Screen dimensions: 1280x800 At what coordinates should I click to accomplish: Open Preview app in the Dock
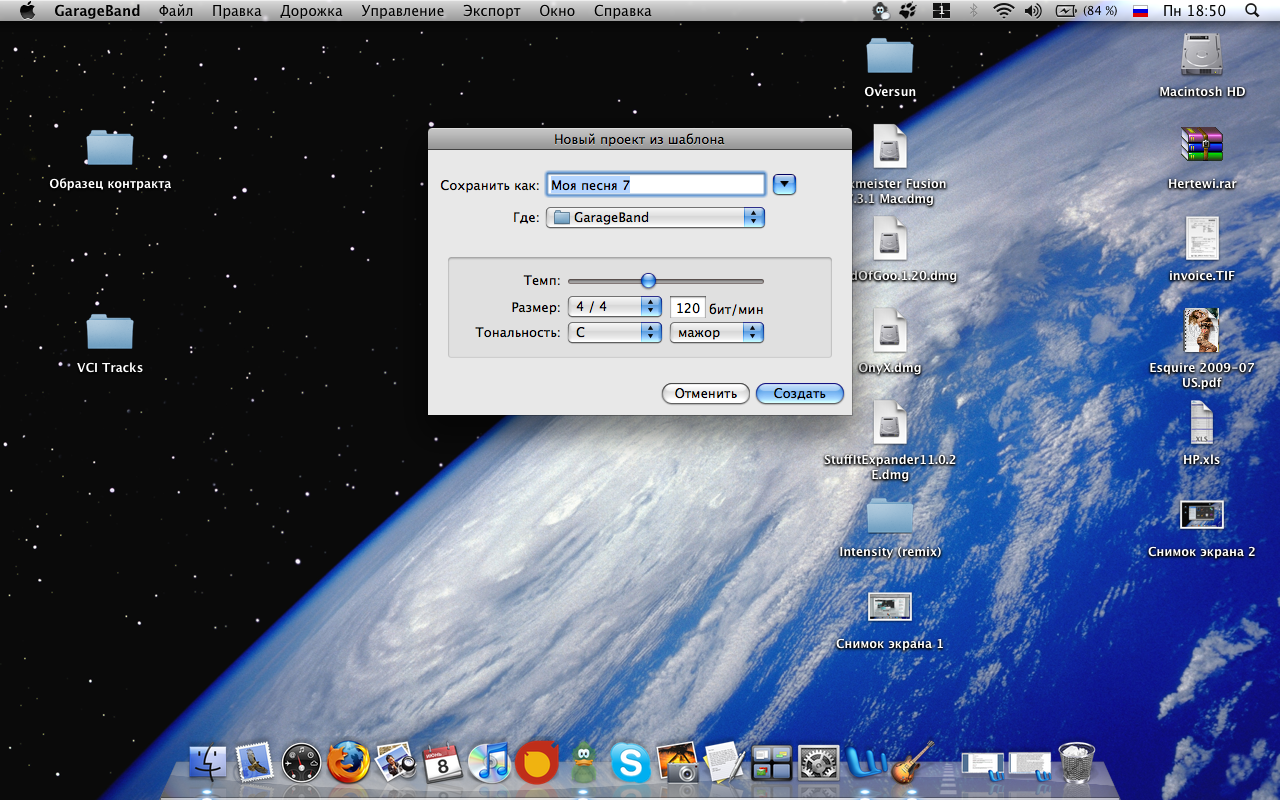point(395,763)
